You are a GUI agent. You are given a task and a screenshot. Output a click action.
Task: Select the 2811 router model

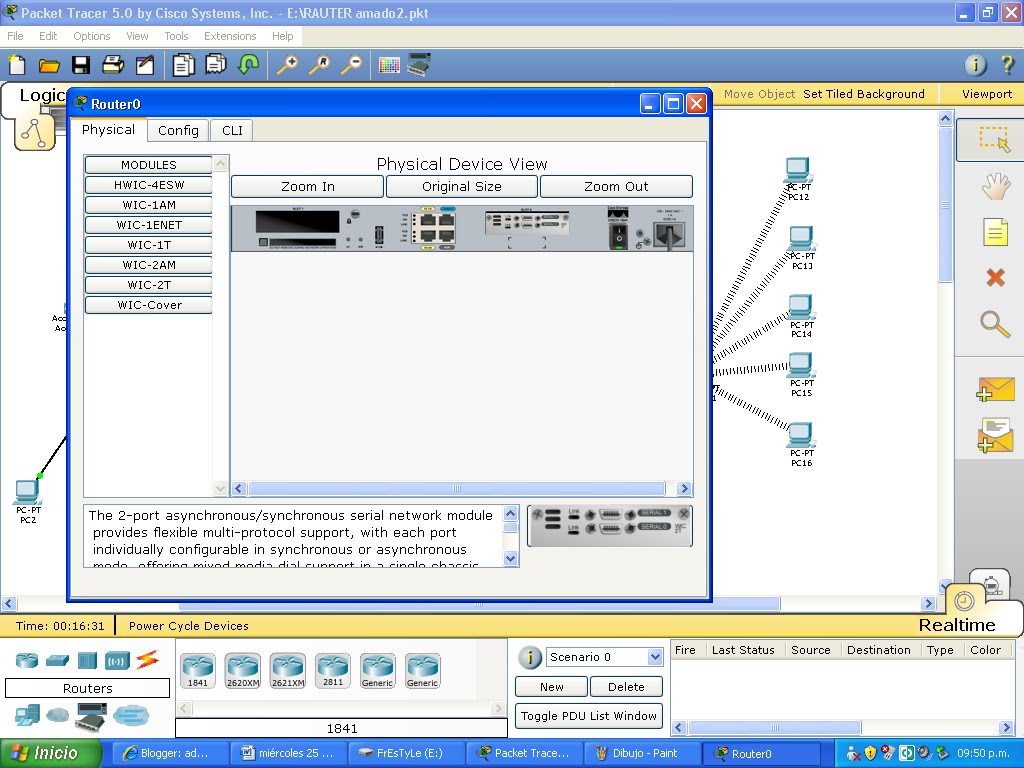pyautogui.click(x=332, y=671)
